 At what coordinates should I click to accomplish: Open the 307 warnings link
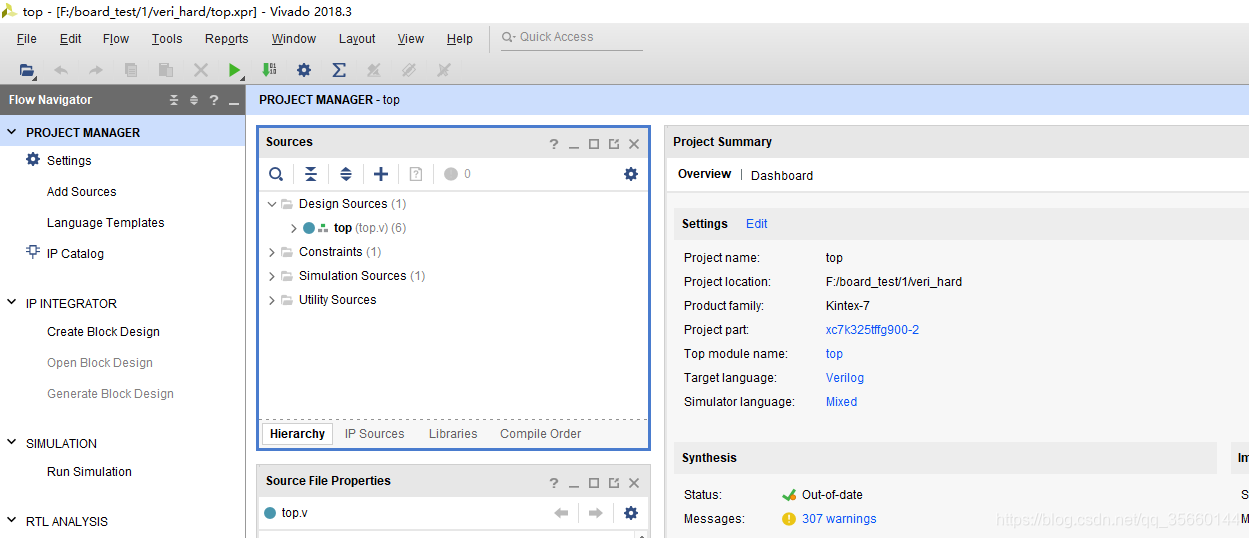point(839,519)
